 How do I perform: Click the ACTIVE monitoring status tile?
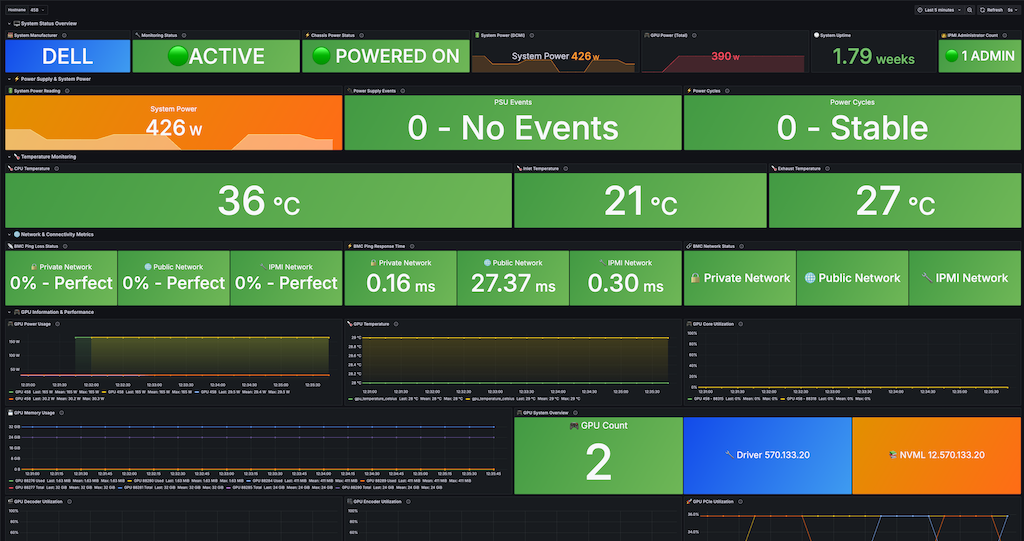tap(216, 56)
